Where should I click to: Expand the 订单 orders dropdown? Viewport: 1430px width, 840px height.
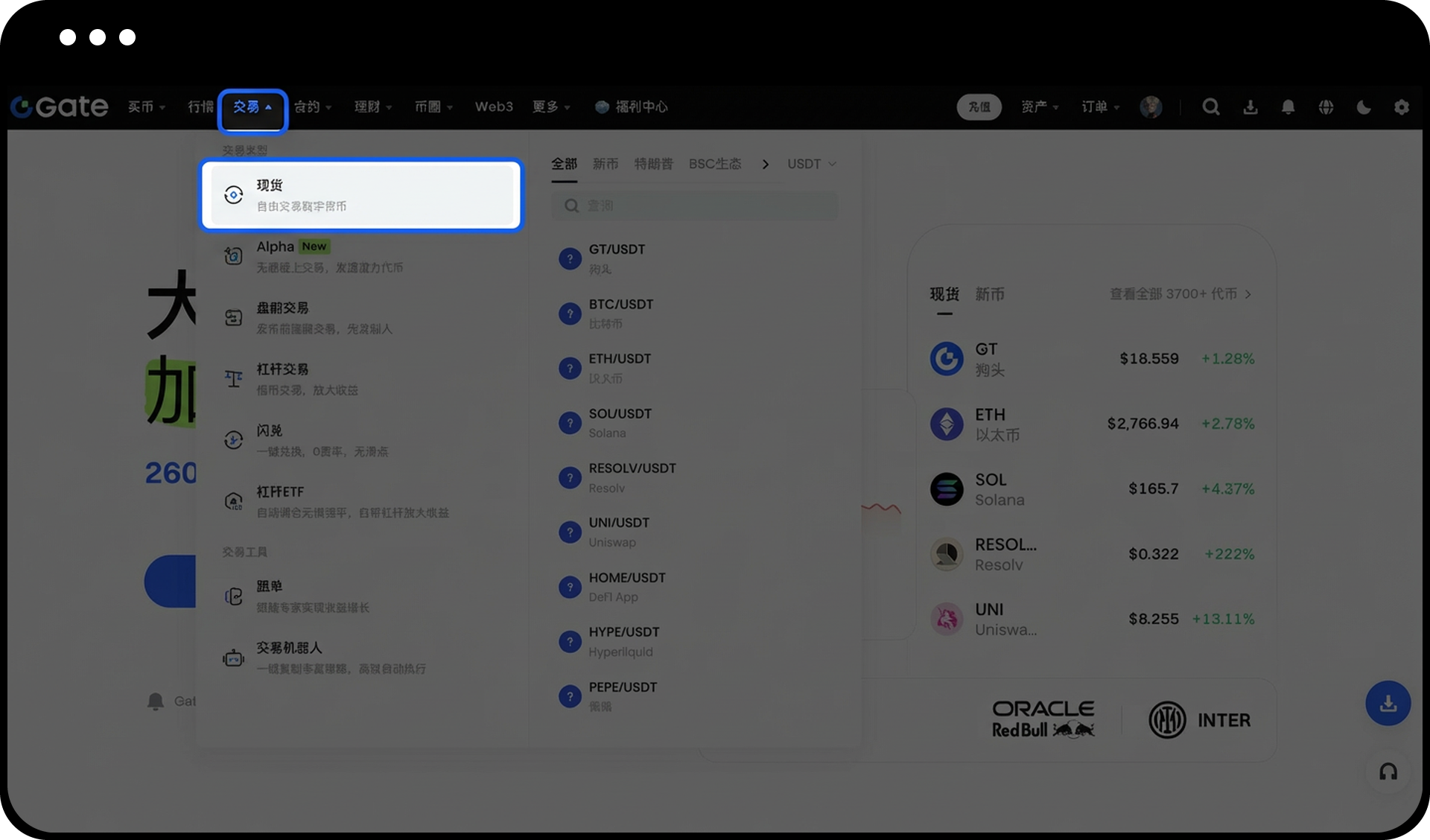coord(1100,107)
